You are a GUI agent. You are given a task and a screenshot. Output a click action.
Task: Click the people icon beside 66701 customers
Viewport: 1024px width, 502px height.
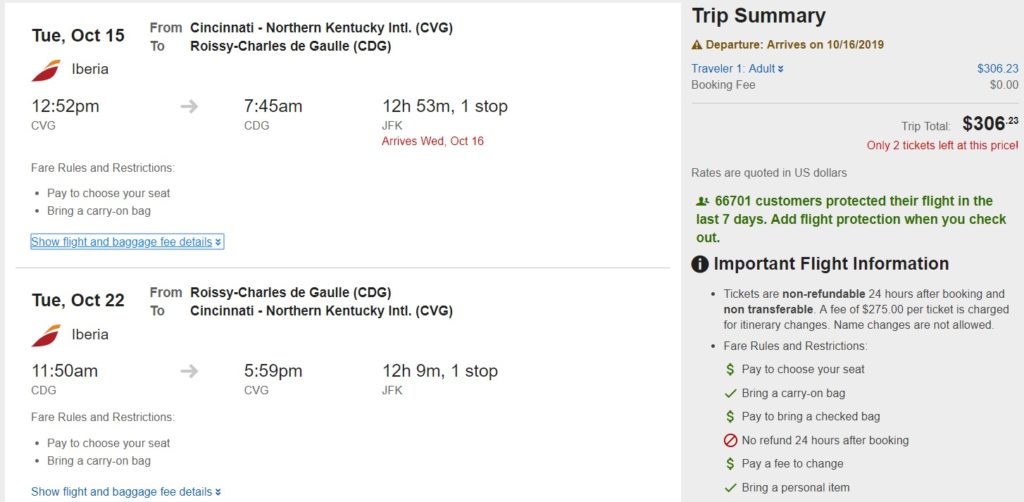(x=702, y=201)
